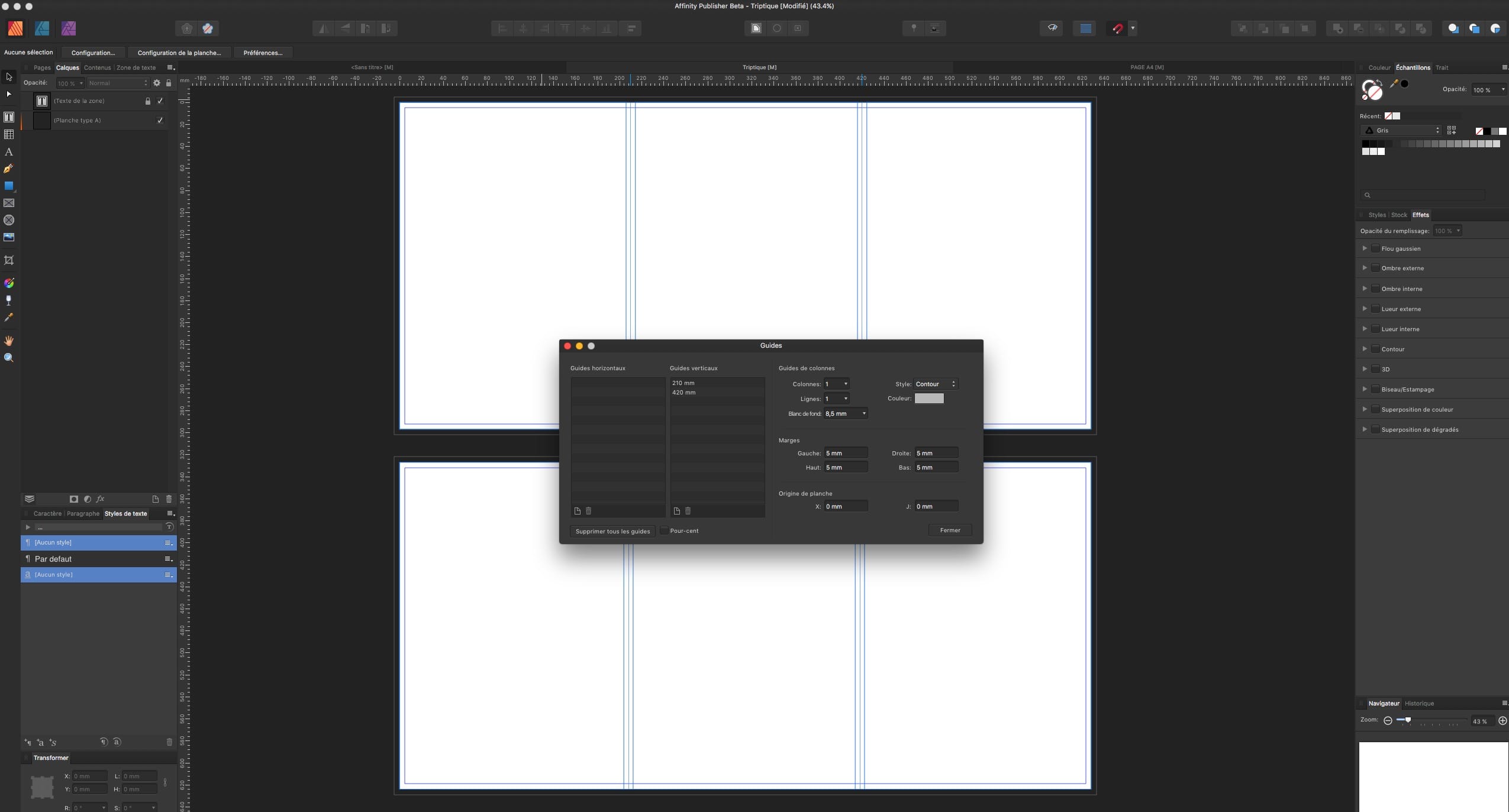Open the Style Contour dropdown

[x=936, y=384]
